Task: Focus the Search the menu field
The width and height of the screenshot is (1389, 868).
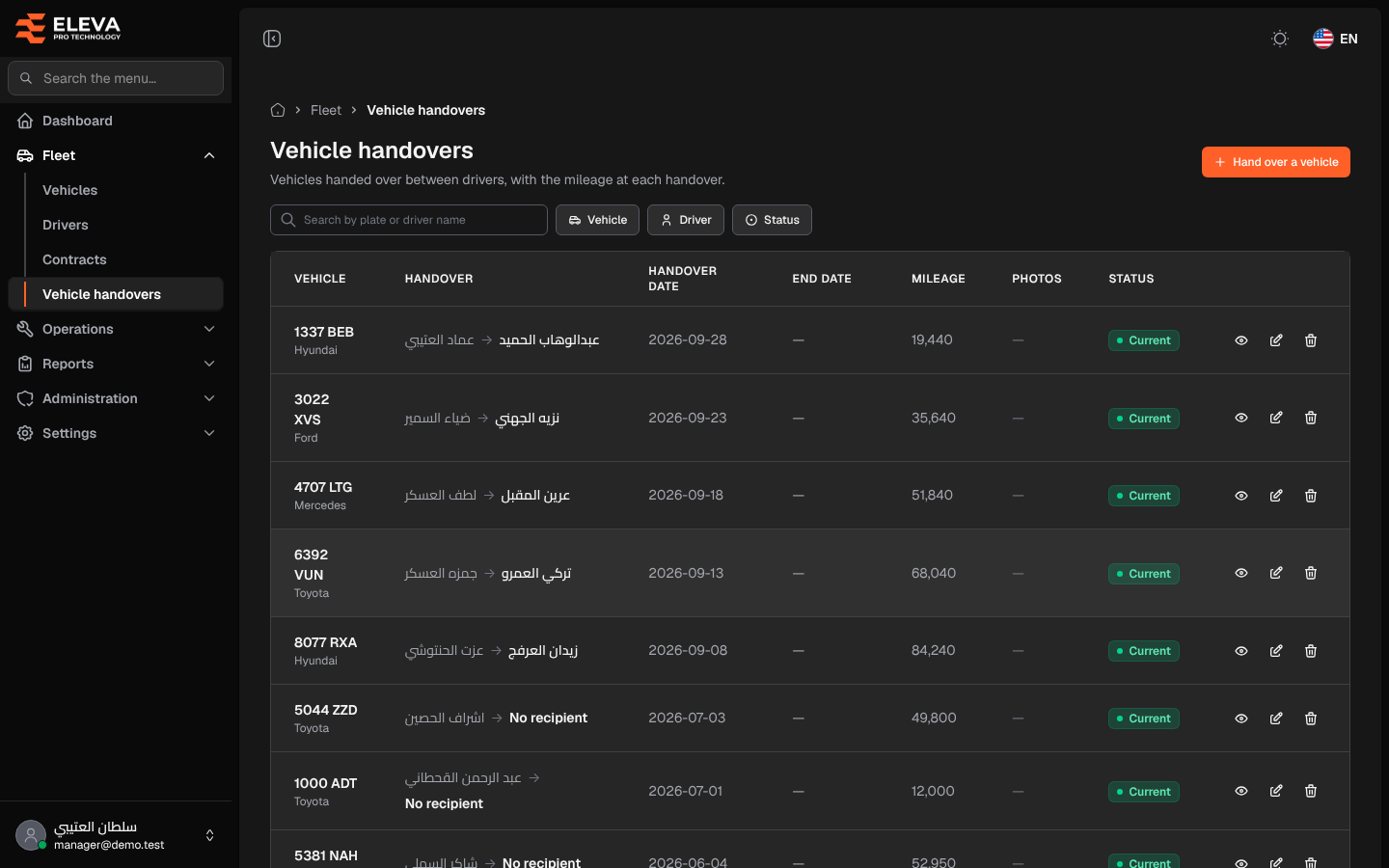Action: [116, 78]
